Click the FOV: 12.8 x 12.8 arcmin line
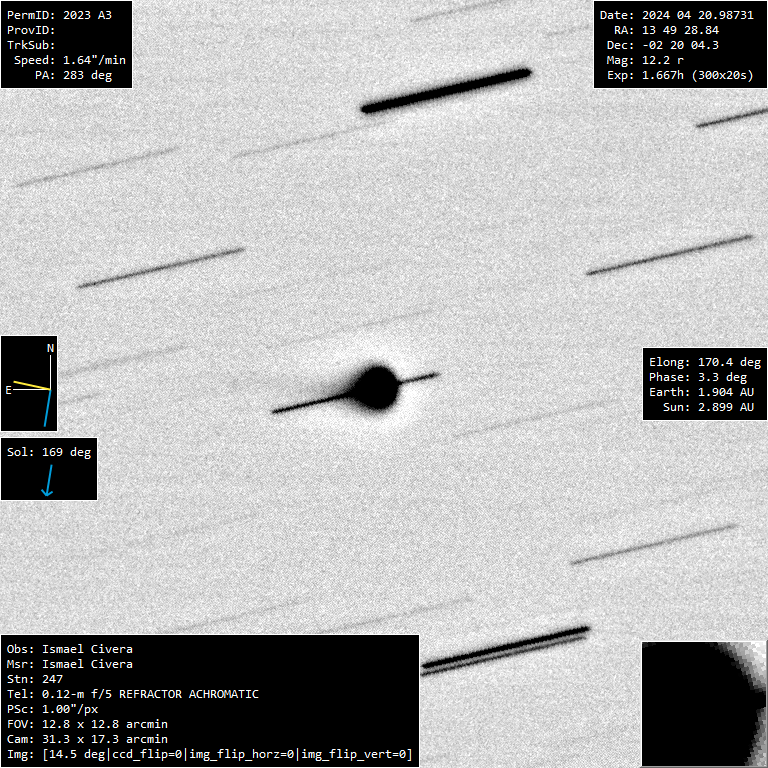The height and width of the screenshot is (768, 768). coord(87,724)
